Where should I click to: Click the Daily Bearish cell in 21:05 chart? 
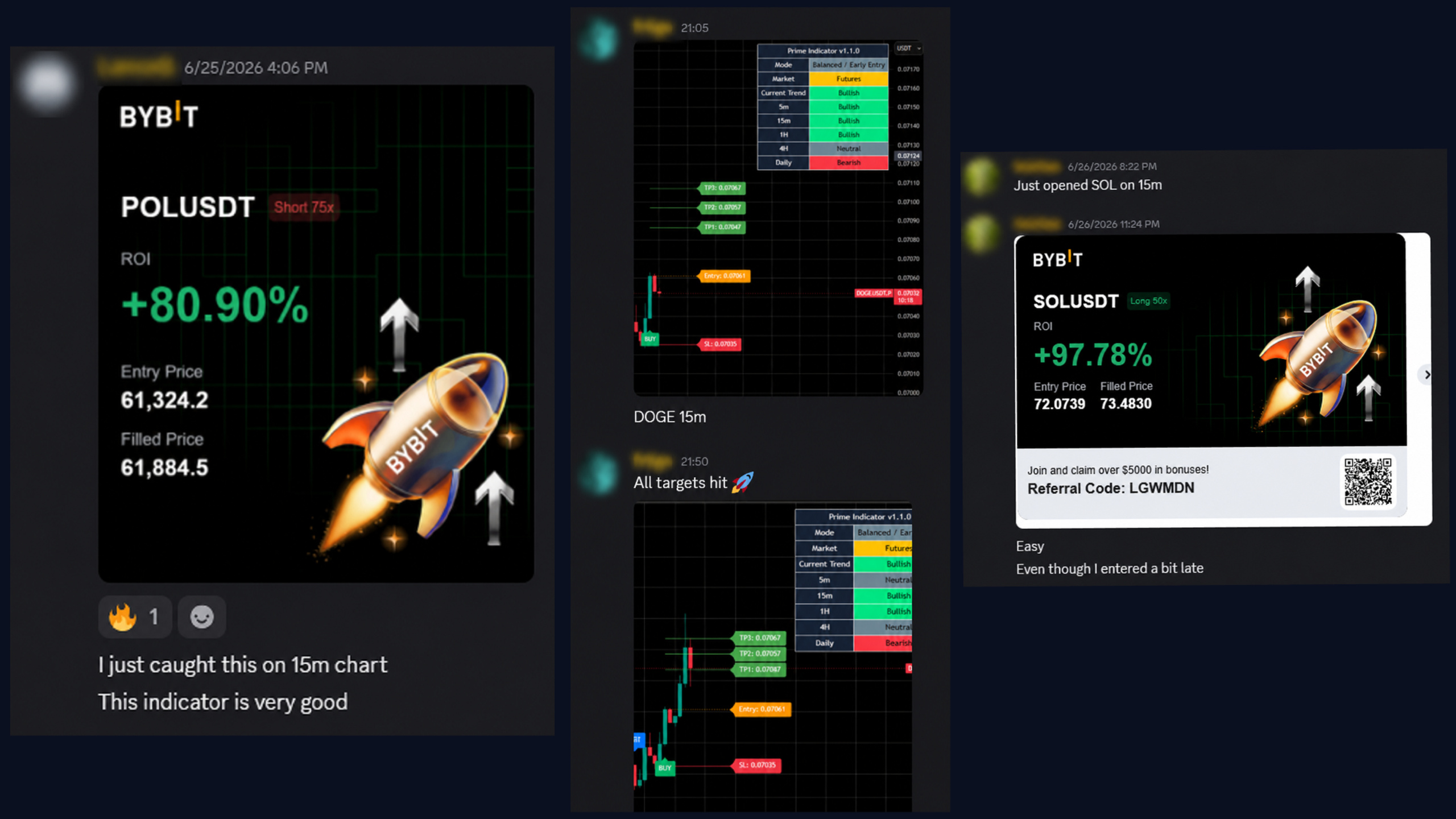pos(849,163)
